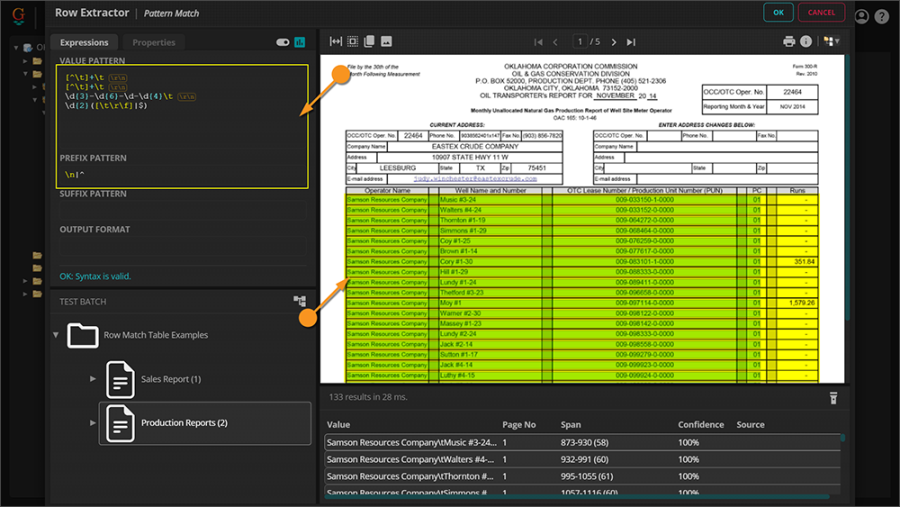Collapse the Row Match Table Examples folder
Screen dimensions: 900x507
point(56,335)
